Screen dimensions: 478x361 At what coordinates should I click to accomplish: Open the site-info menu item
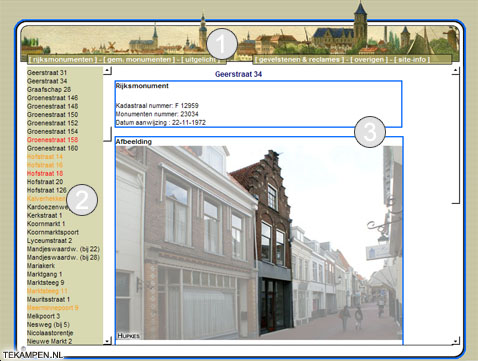(412, 60)
